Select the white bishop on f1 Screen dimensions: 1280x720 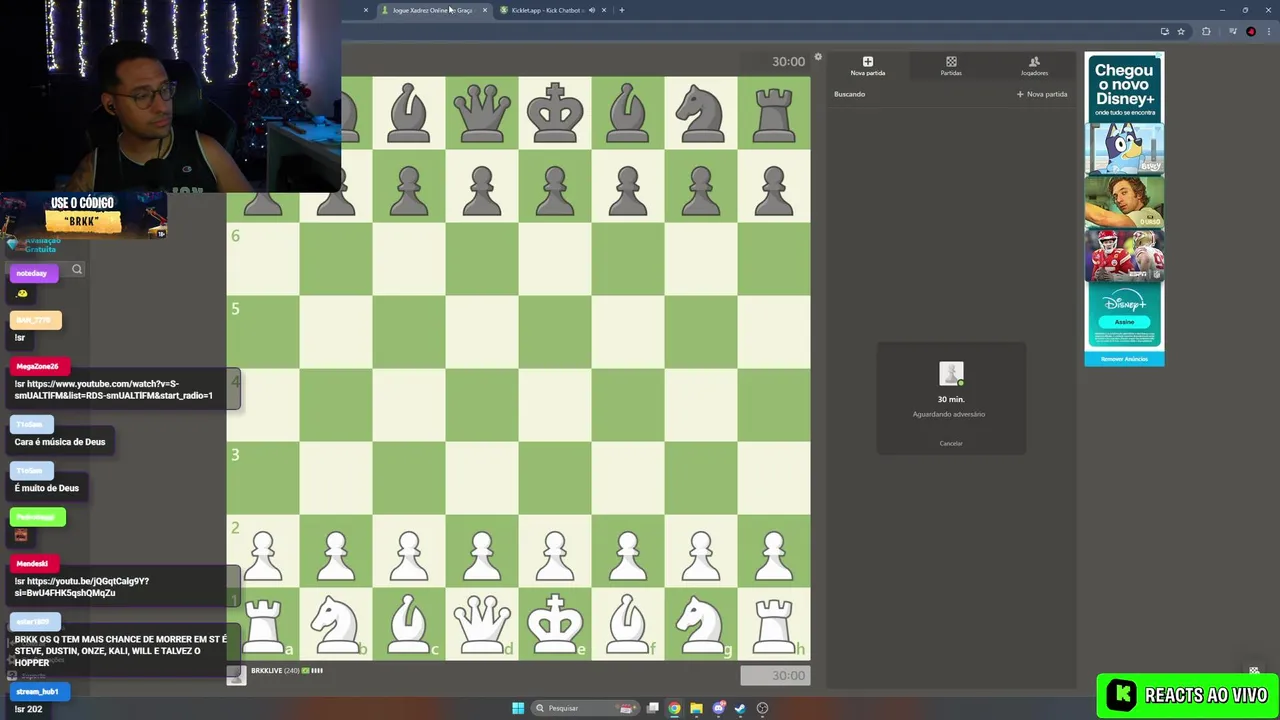click(628, 623)
